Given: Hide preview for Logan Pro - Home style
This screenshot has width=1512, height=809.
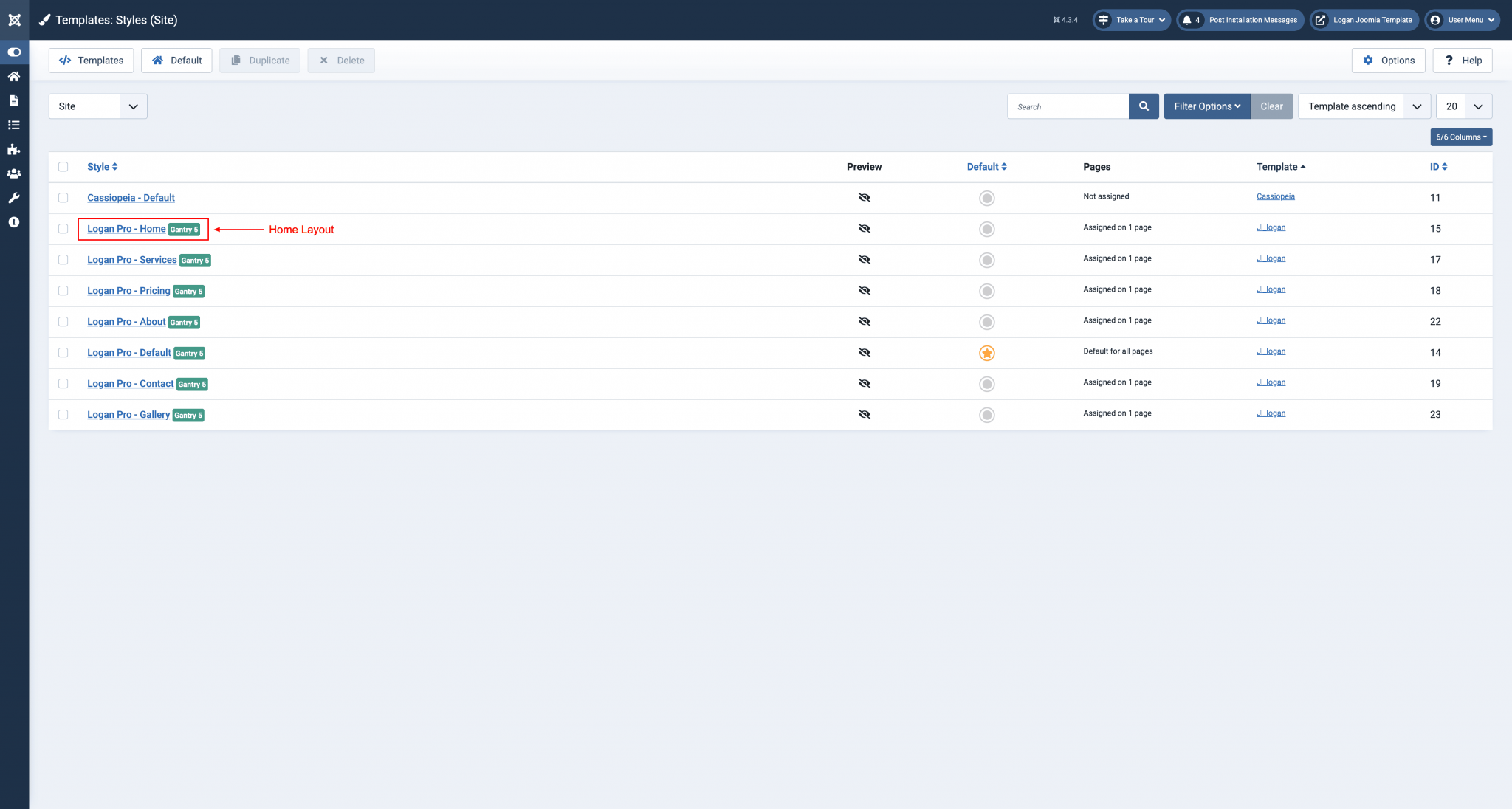Looking at the screenshot, I should coord(864,228).
